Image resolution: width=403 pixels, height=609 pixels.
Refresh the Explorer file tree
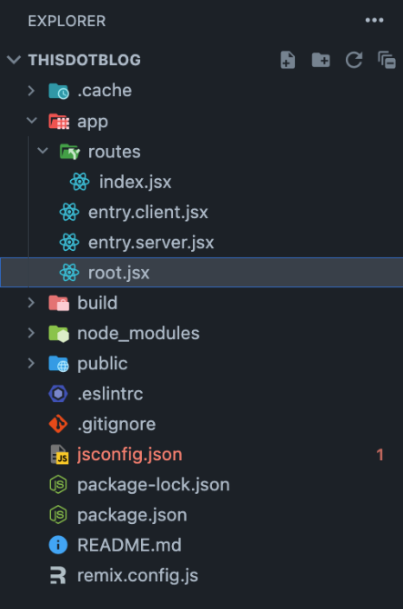tap(354, 60)
